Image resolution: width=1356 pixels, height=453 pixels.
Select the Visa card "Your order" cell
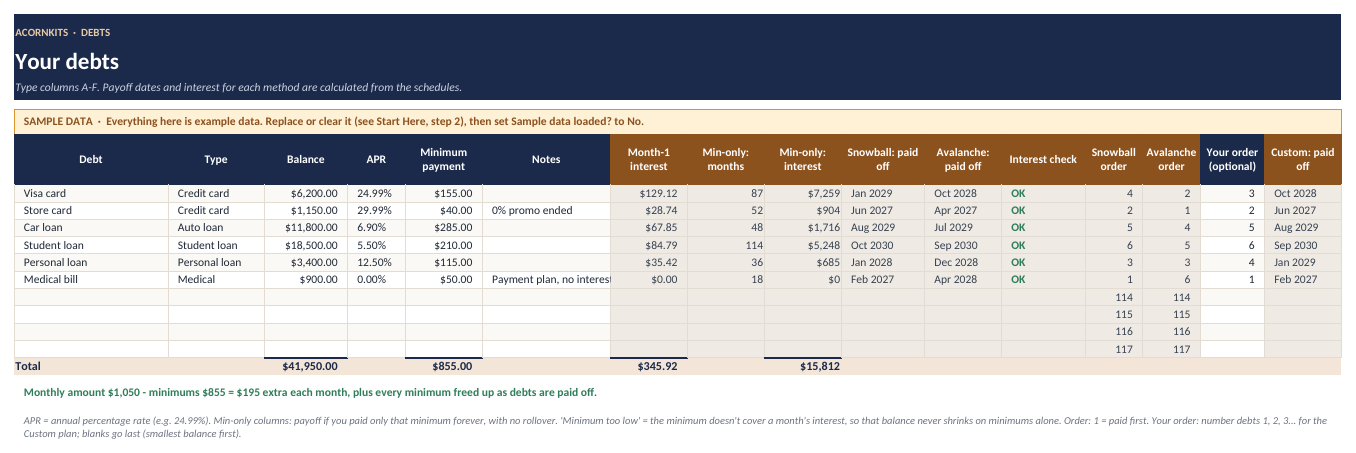1232,193
